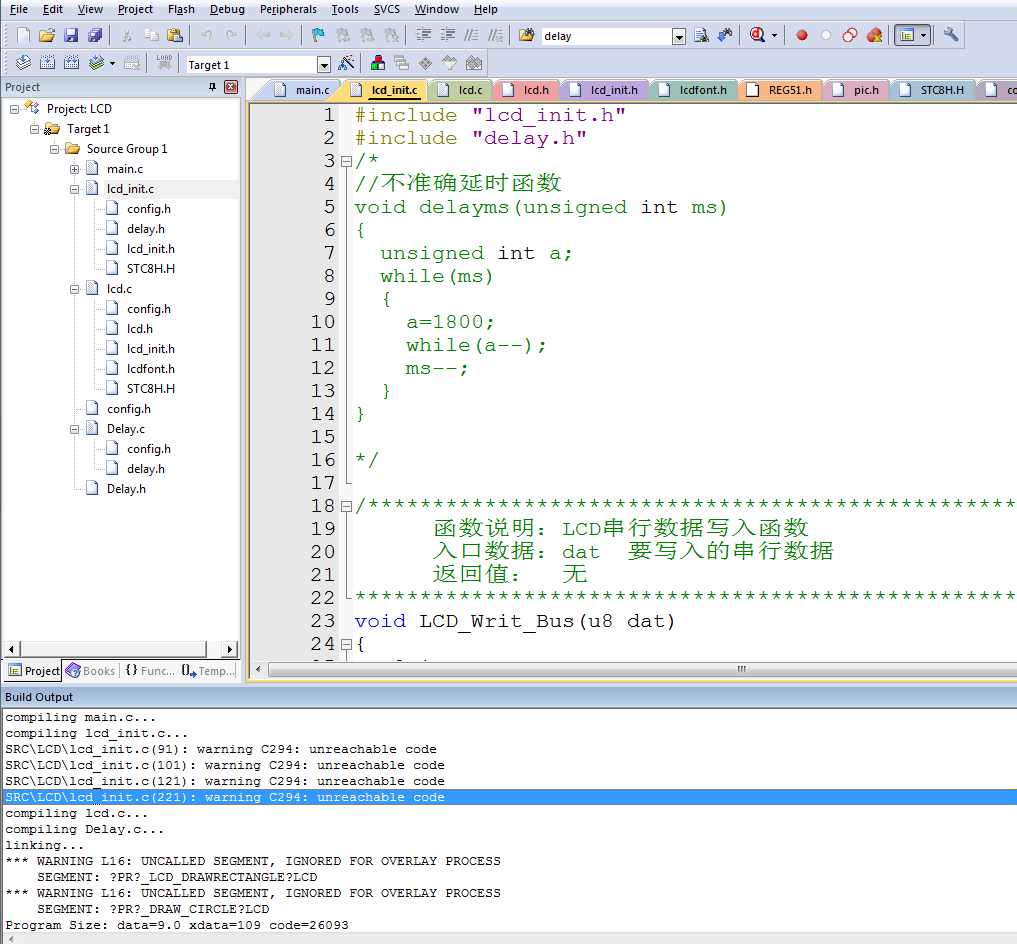Screen dimensions: 1017x944
Task: Cut selection with scissors icon
Action: click(x=127, y=35)
